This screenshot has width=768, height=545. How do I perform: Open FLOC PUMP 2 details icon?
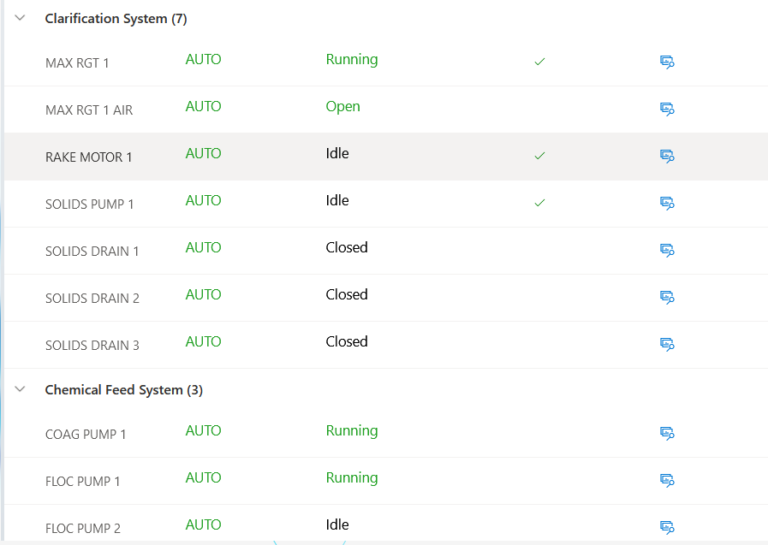click(x=667, y=527)
